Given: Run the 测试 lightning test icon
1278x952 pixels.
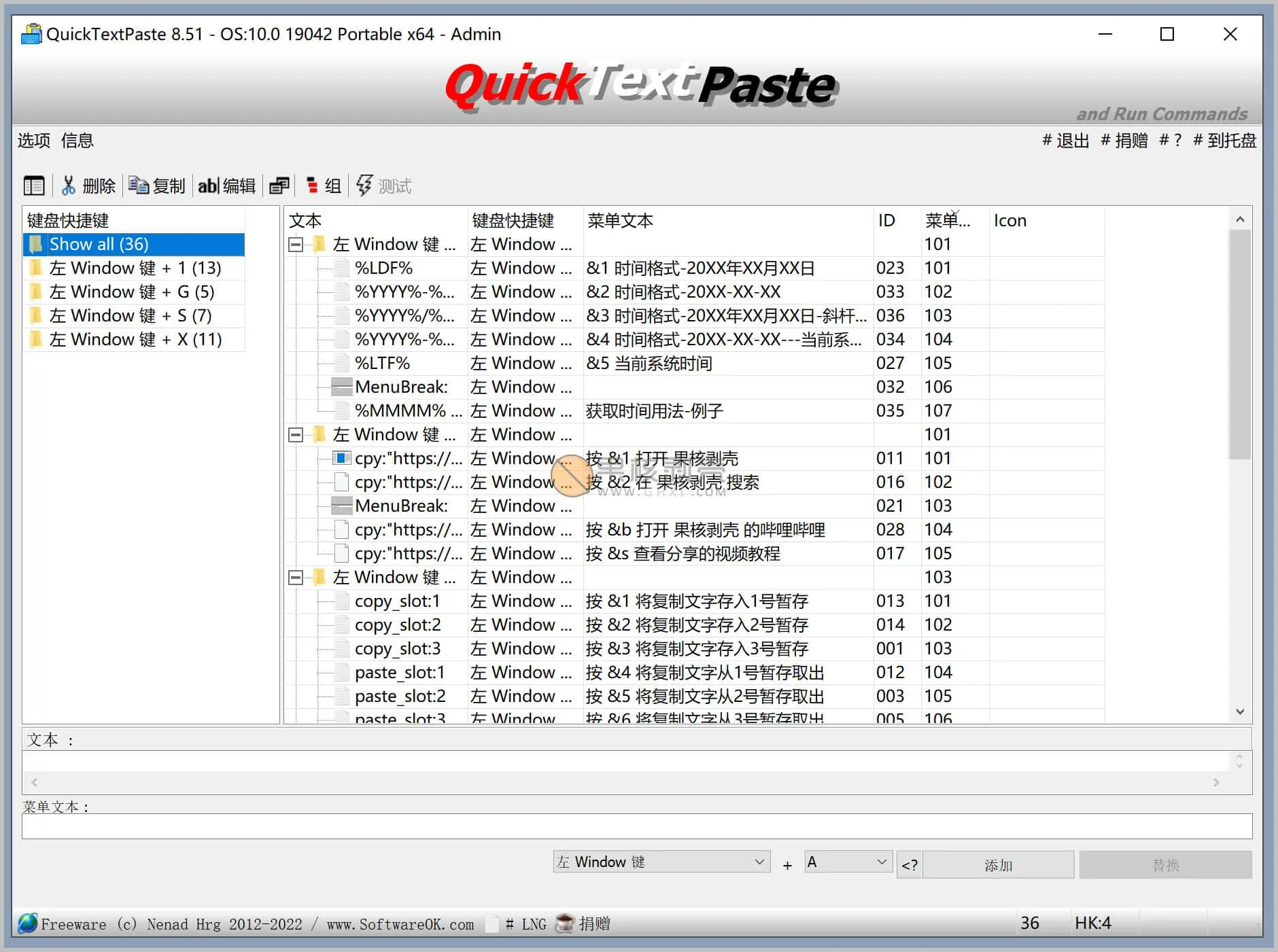Looking at the screenshot, I should 364,184.
